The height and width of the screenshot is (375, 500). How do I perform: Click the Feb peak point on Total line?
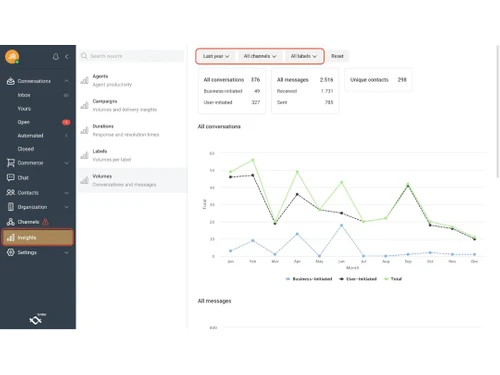point(253,160)
